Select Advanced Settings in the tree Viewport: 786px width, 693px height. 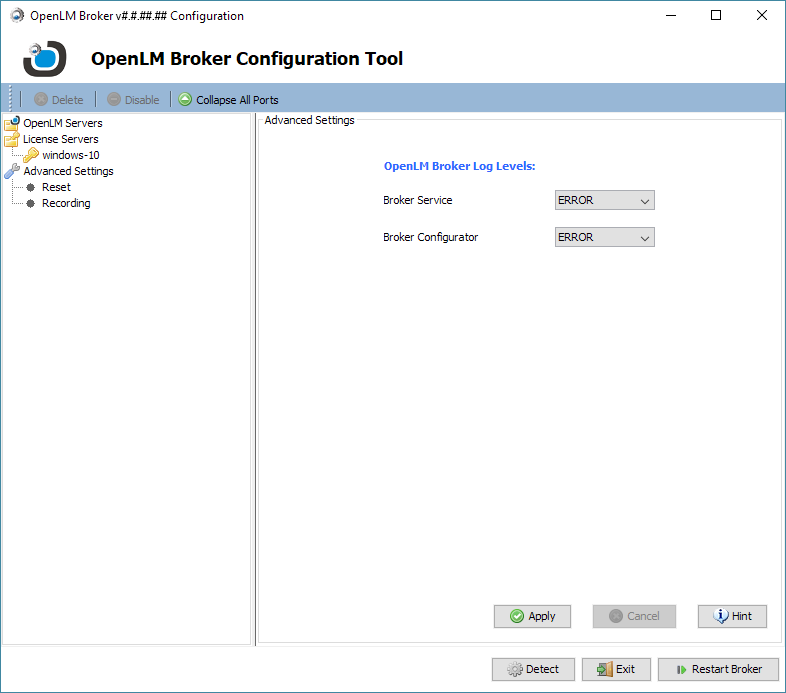[68, 171]
